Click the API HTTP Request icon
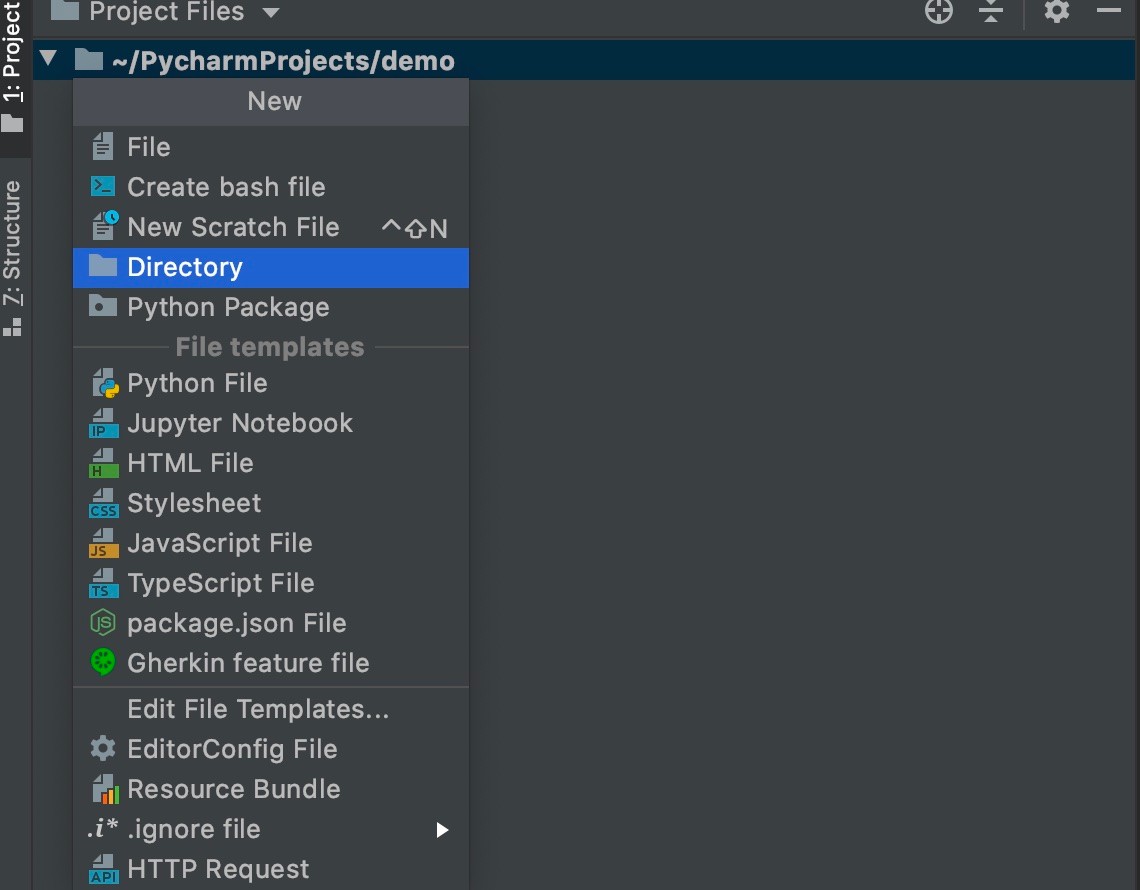Viewport: 1140px width, 890px height. (x=103, y=869)
